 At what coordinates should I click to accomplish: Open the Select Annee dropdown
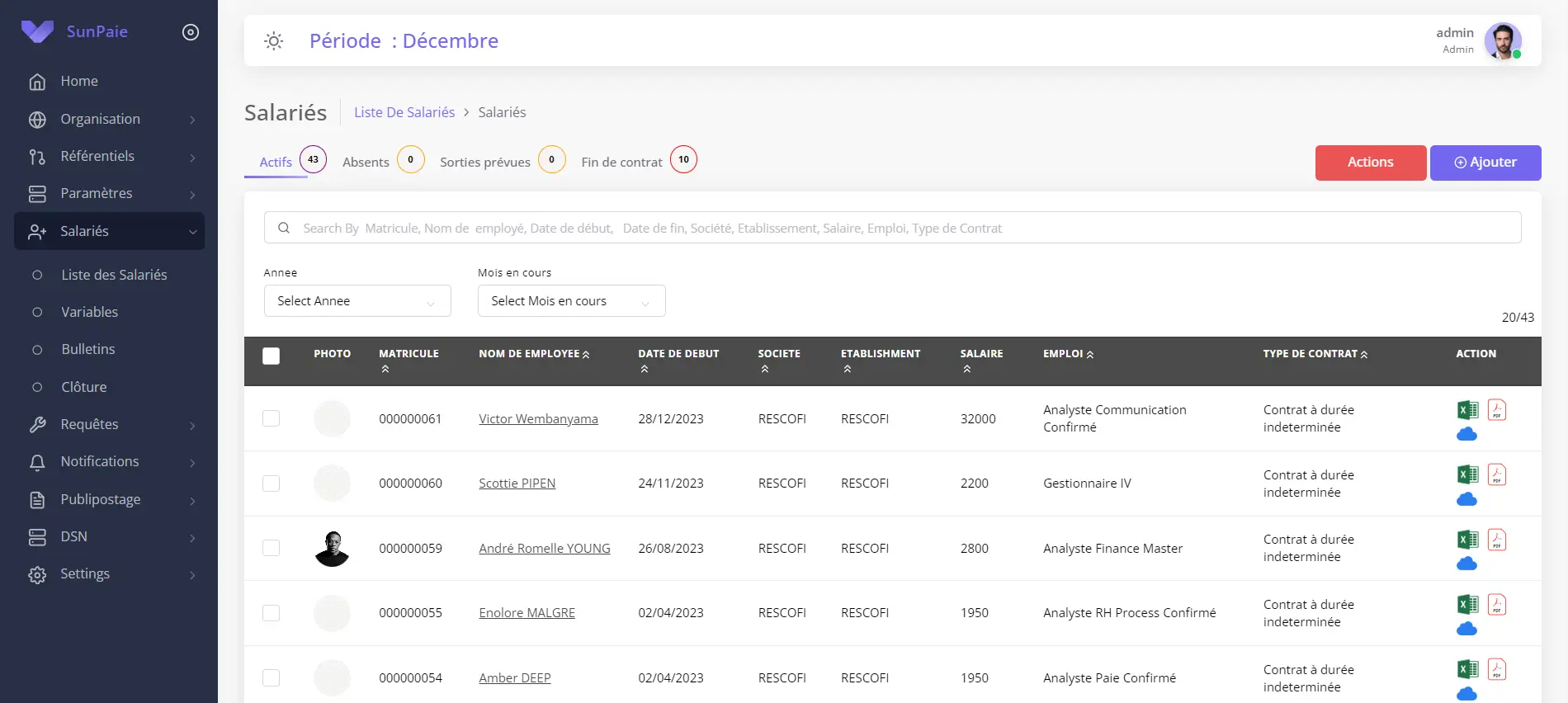tap(357, 301)
